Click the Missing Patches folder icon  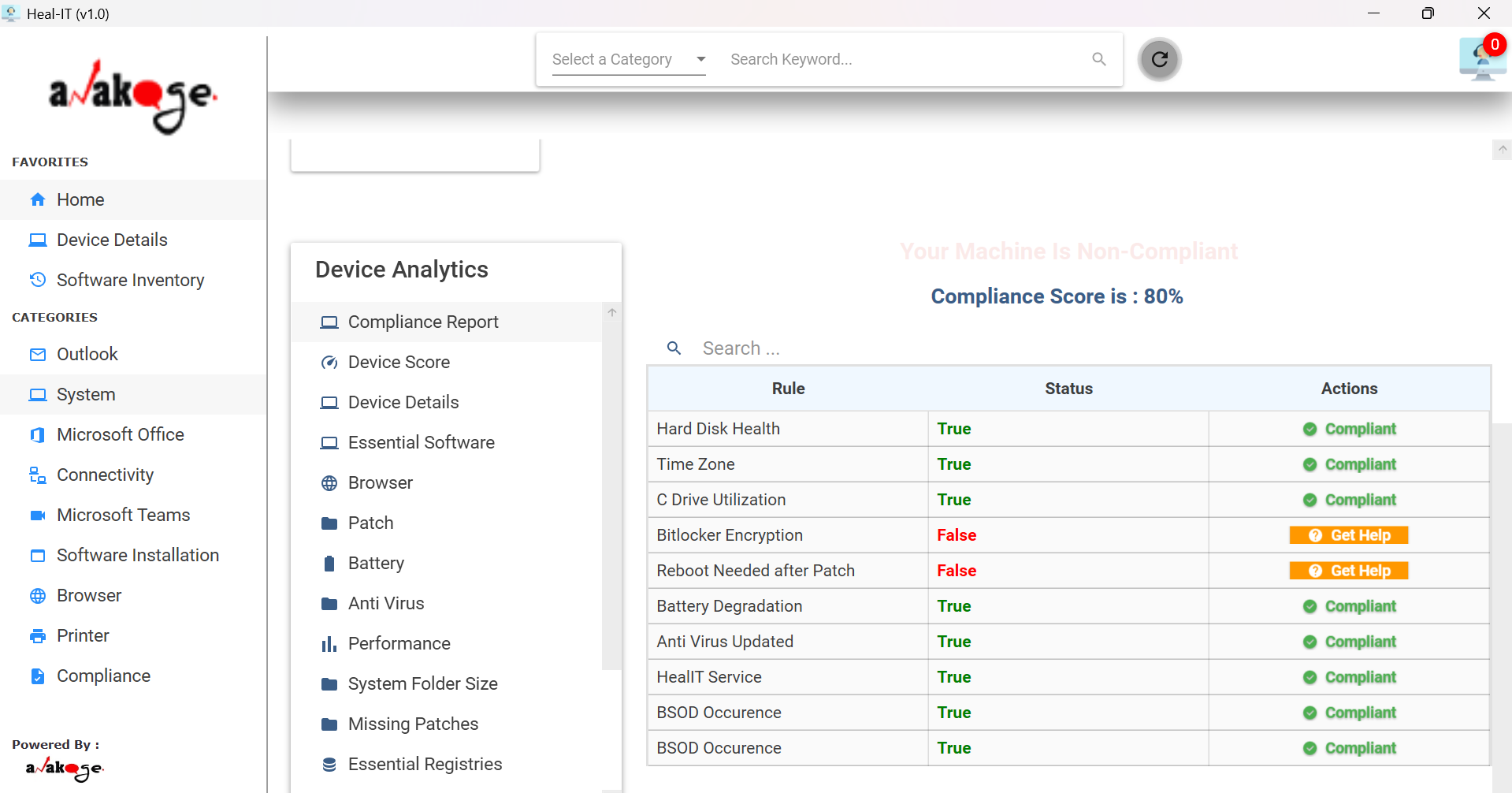click(329, 724)
